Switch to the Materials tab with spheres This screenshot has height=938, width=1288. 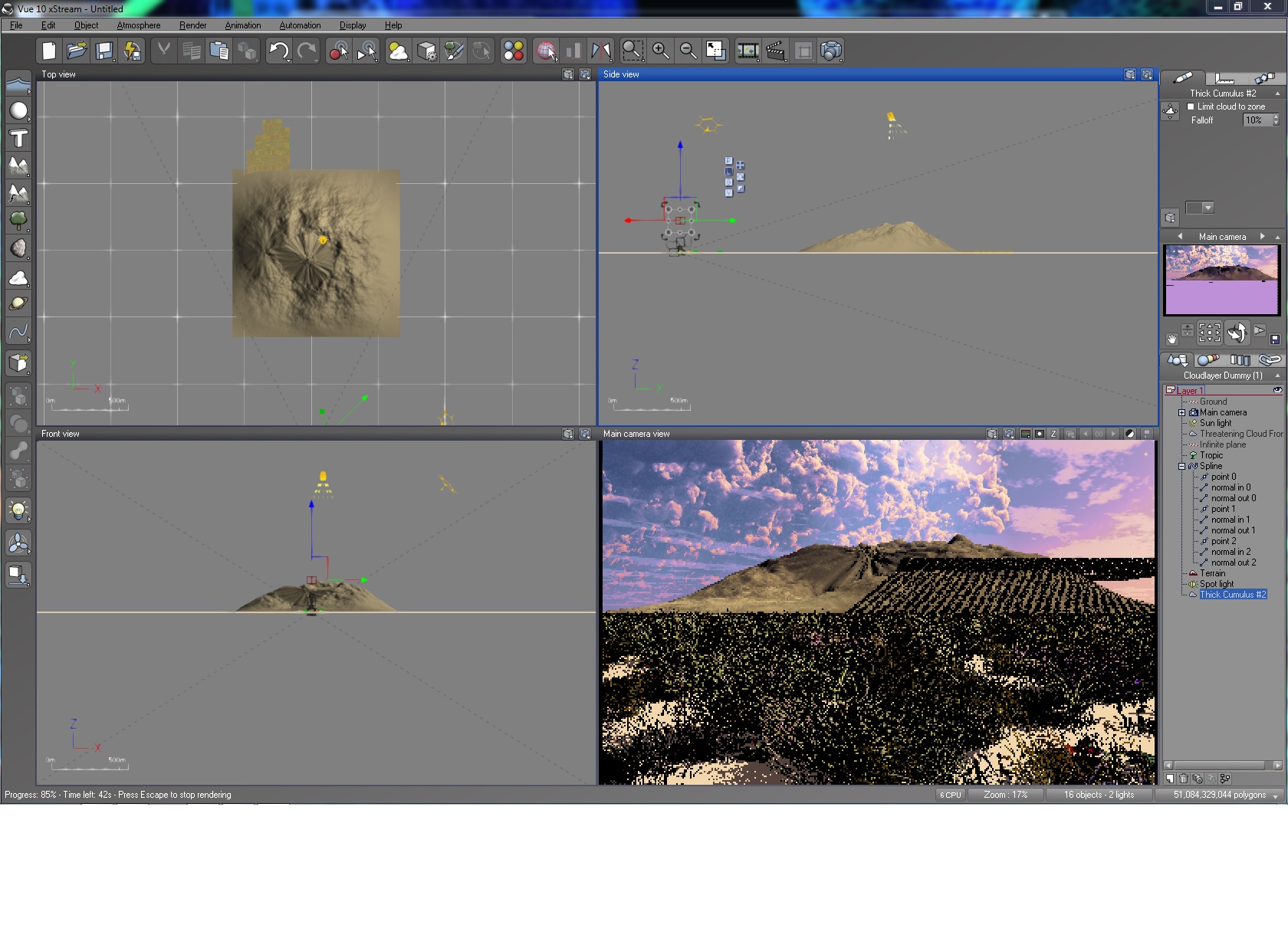1207,360
